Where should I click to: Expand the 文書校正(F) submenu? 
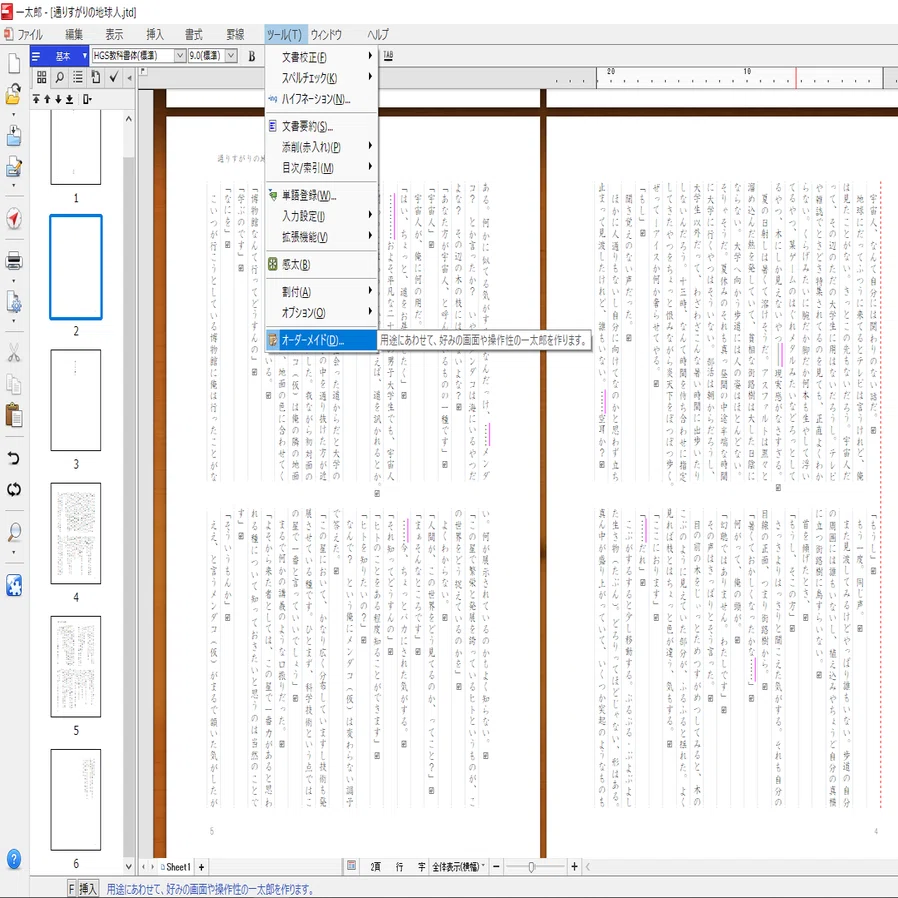pos(321,57)
